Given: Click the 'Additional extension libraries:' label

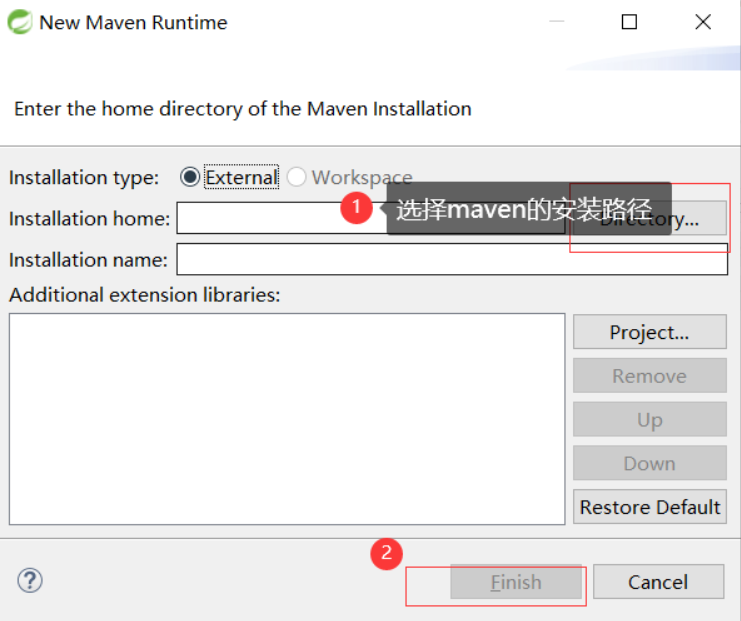Looking at the screenshot, I should (145, 295).
